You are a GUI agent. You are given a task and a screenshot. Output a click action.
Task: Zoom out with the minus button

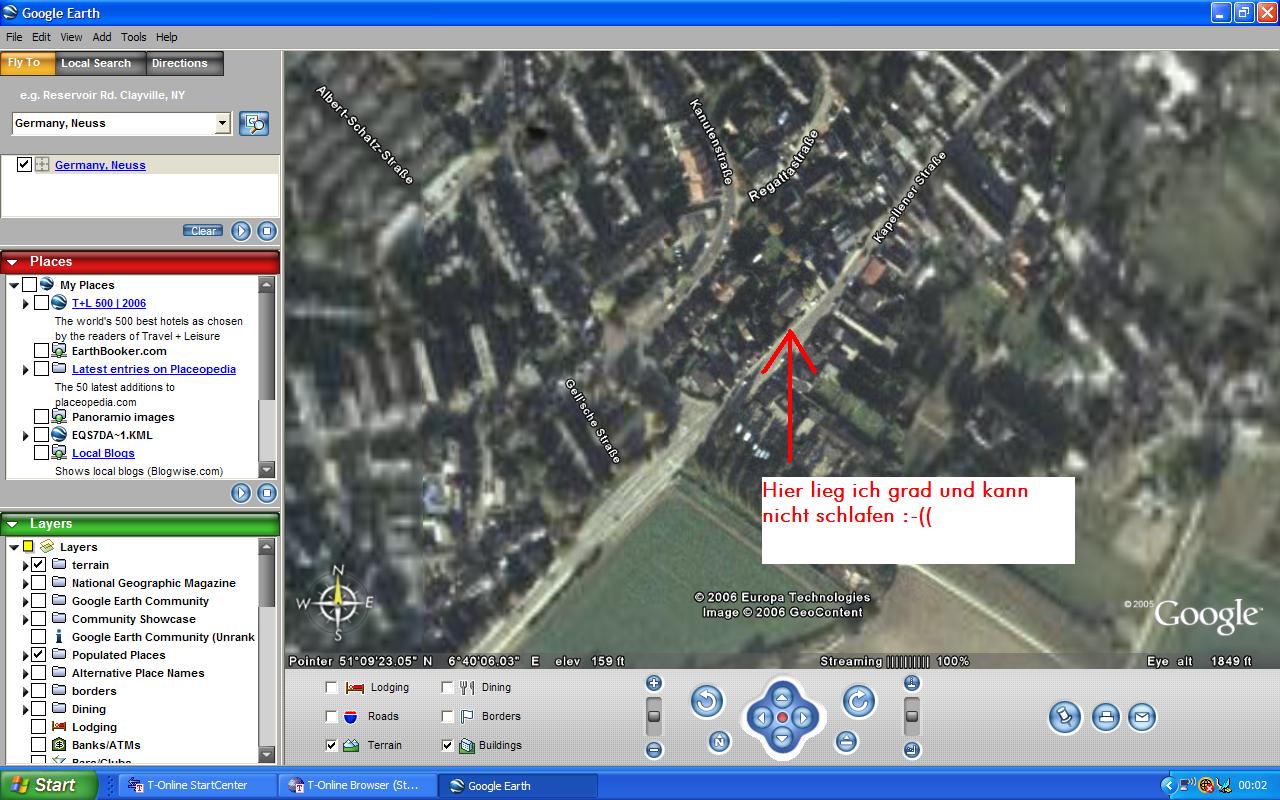click(x=654, y=749)
